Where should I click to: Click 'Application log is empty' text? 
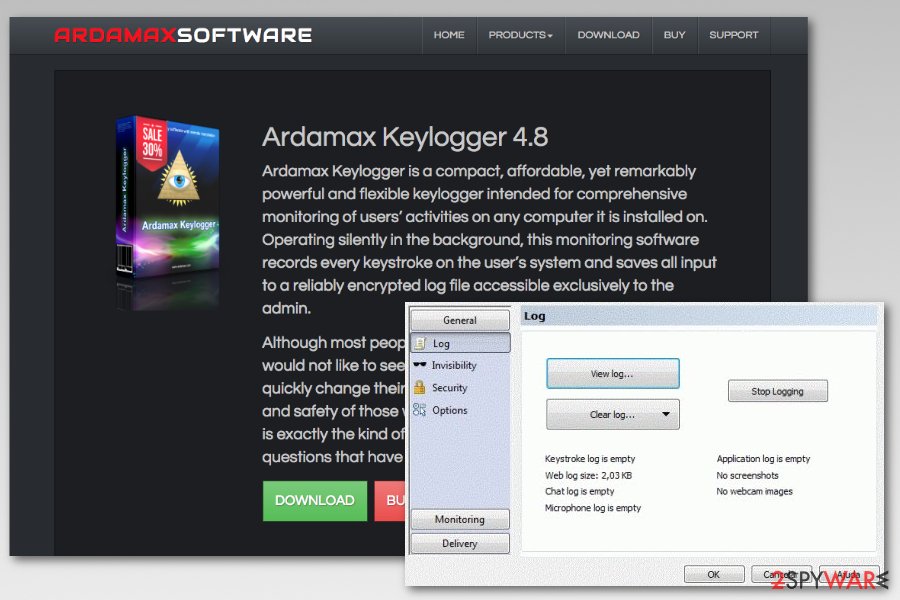pyautogui.click(x=763, y=459)
